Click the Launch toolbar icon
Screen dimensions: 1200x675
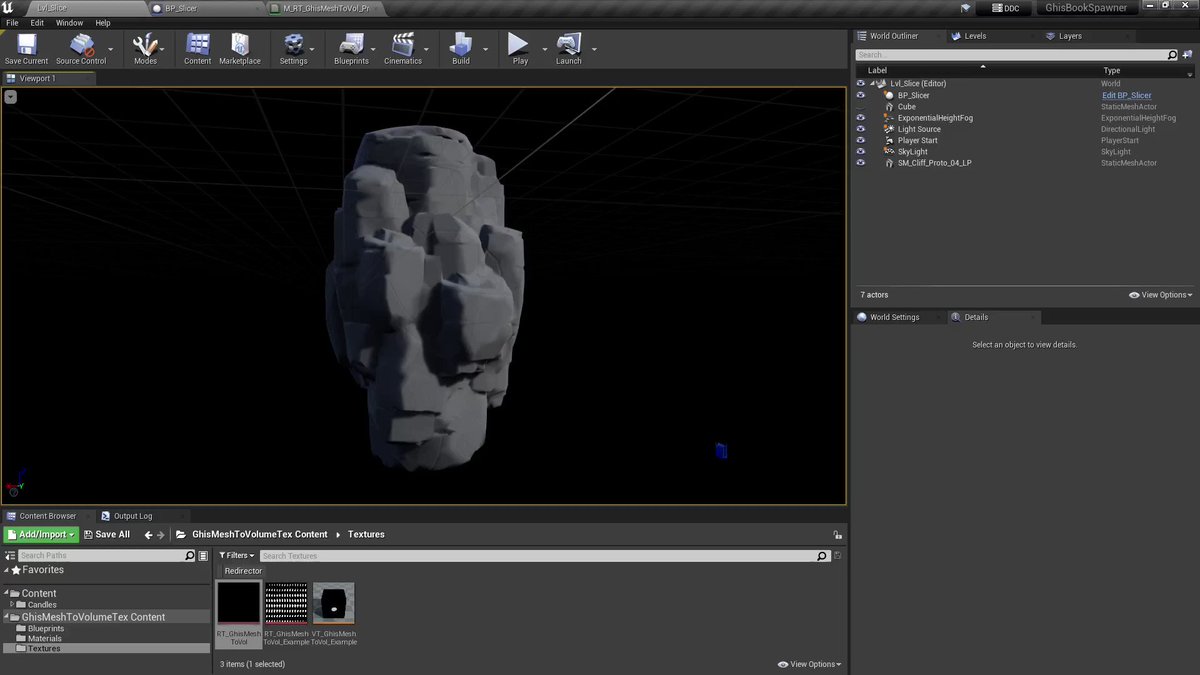coord(568,45)
